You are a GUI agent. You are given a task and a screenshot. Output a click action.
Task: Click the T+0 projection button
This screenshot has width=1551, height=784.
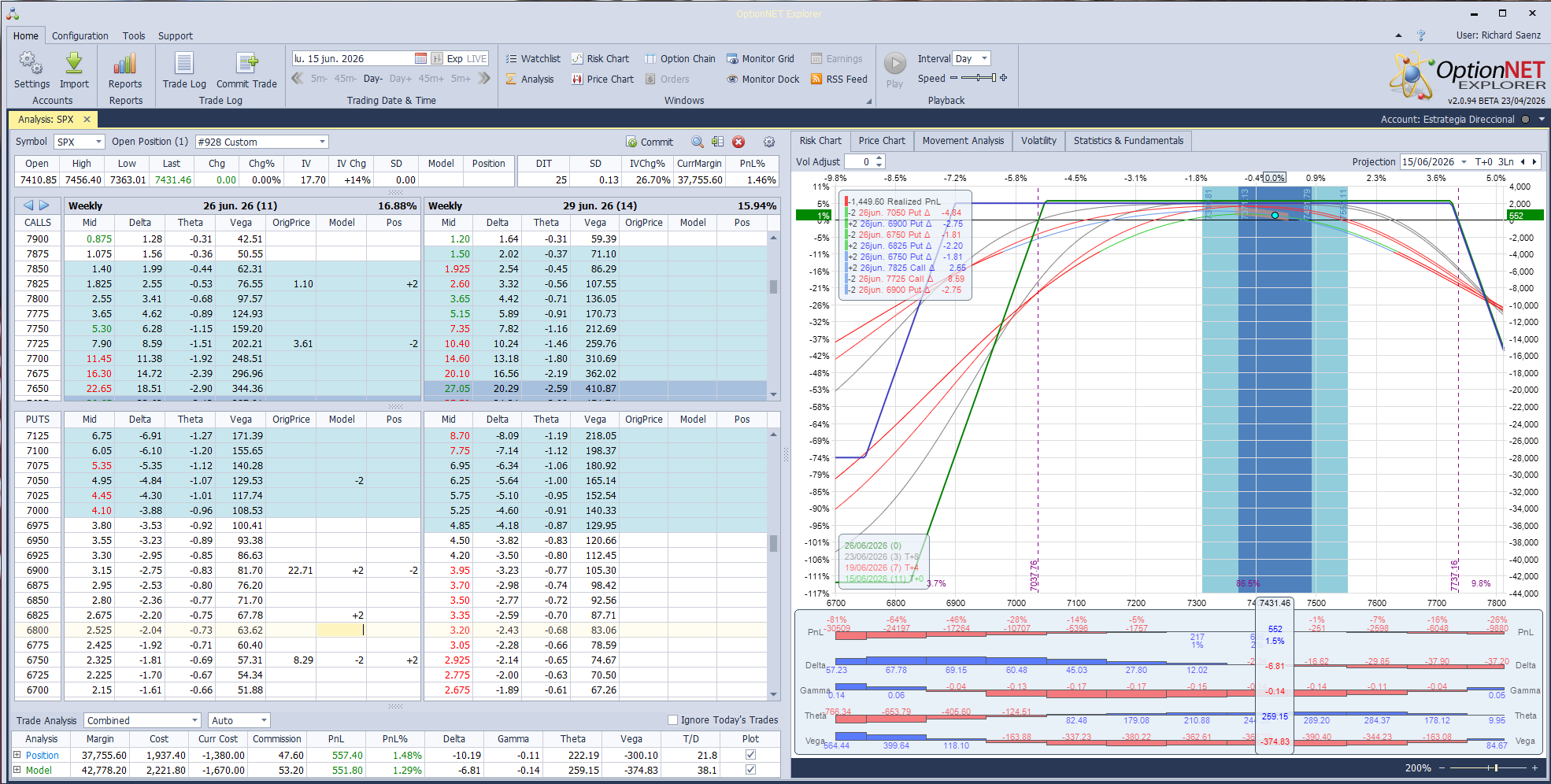[1483, 161]
